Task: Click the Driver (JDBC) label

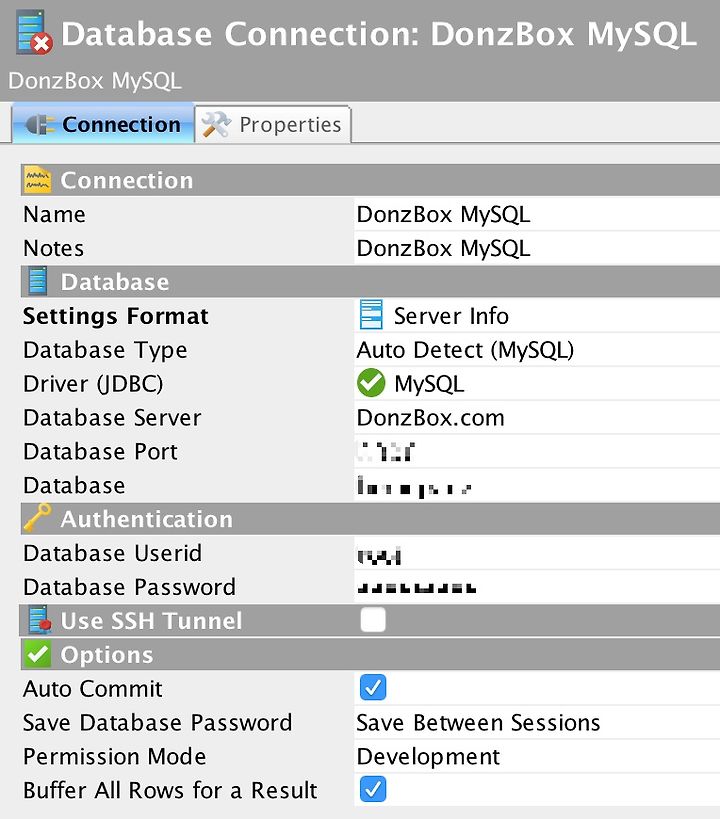Action: tap(93, 384)
